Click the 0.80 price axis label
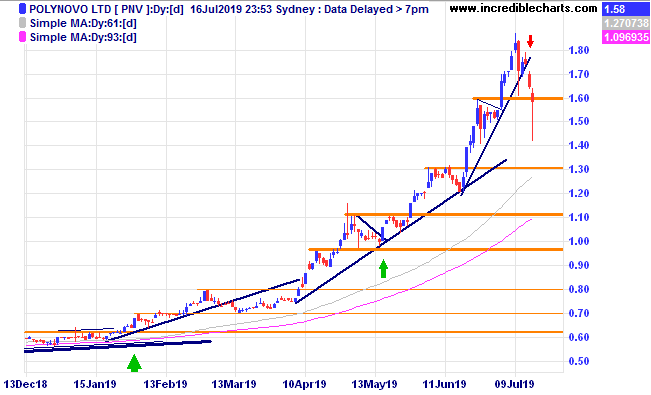 pyautogui.click(x=579, y=289)
